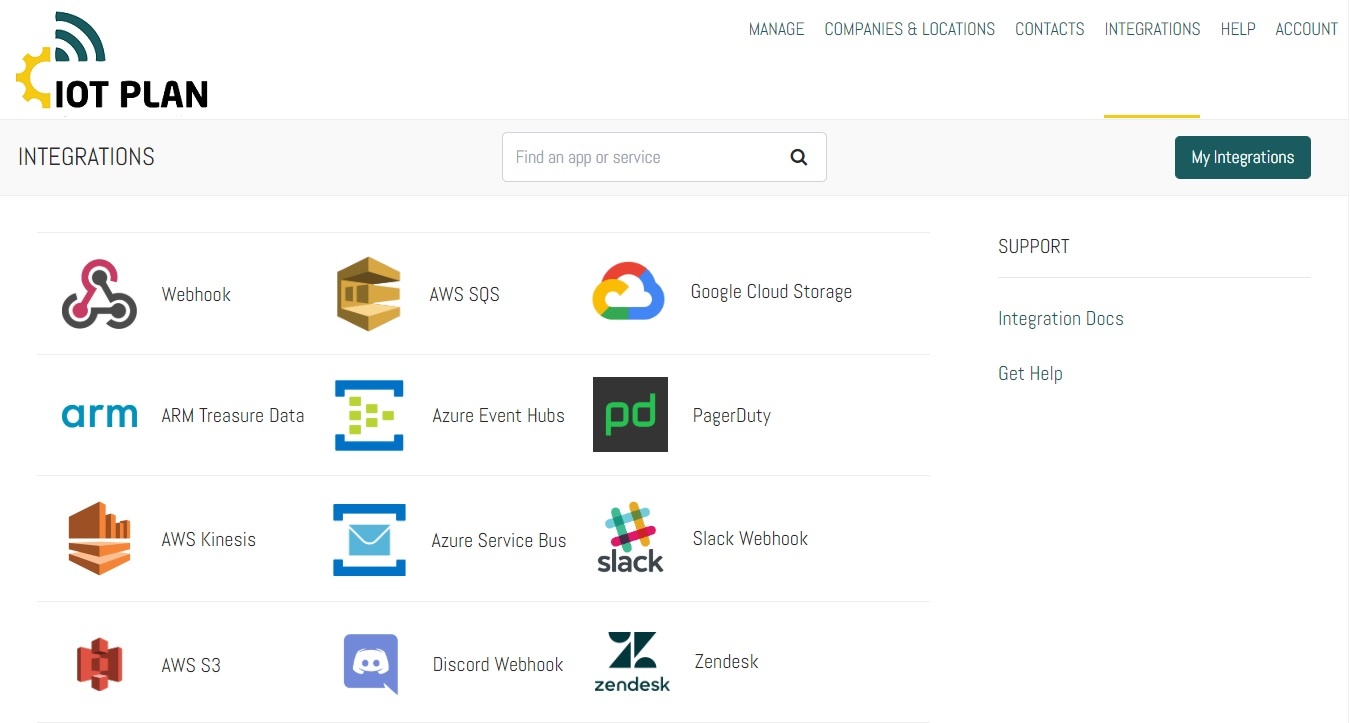Select the Azure Event Hubs label
Screen dimensions: 1350x723
[498, 415]
